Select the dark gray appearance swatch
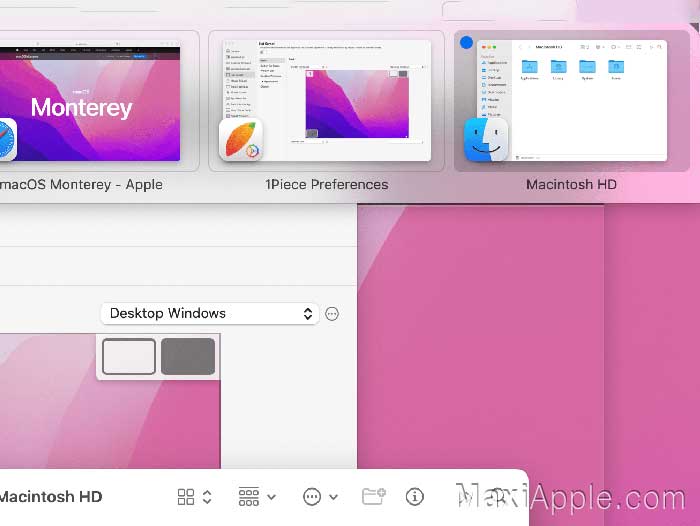Screen dimensions: 700x526 coord(188,356)
